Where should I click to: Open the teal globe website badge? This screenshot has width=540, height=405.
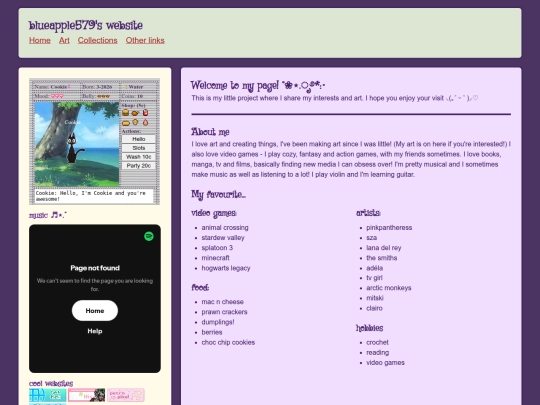click(x=48, y=395)
